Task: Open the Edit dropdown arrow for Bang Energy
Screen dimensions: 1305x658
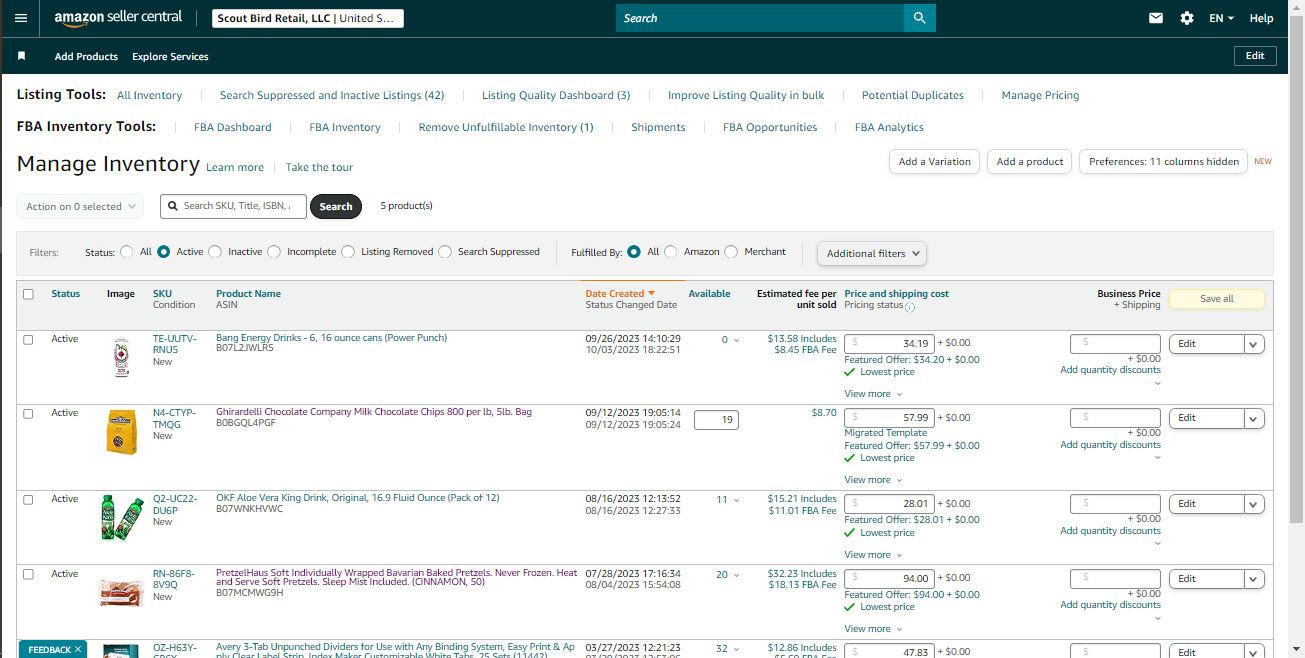Action: pos(1255,343)
